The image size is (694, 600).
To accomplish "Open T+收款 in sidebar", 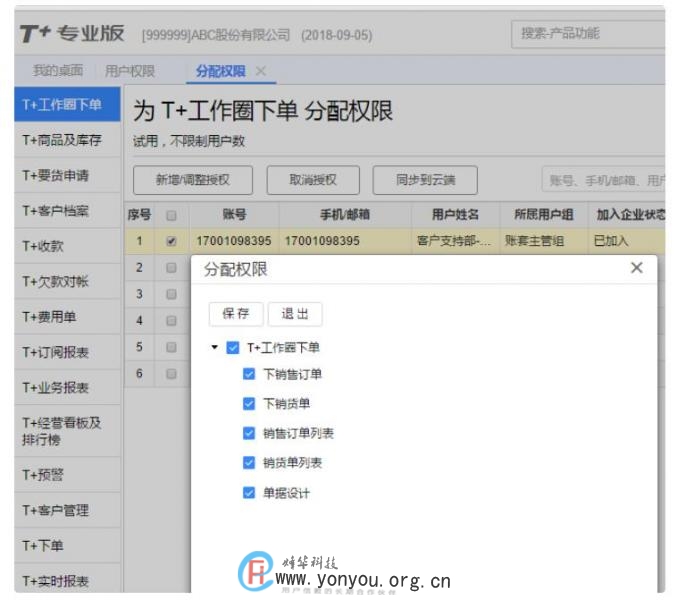I will (67, 246).
